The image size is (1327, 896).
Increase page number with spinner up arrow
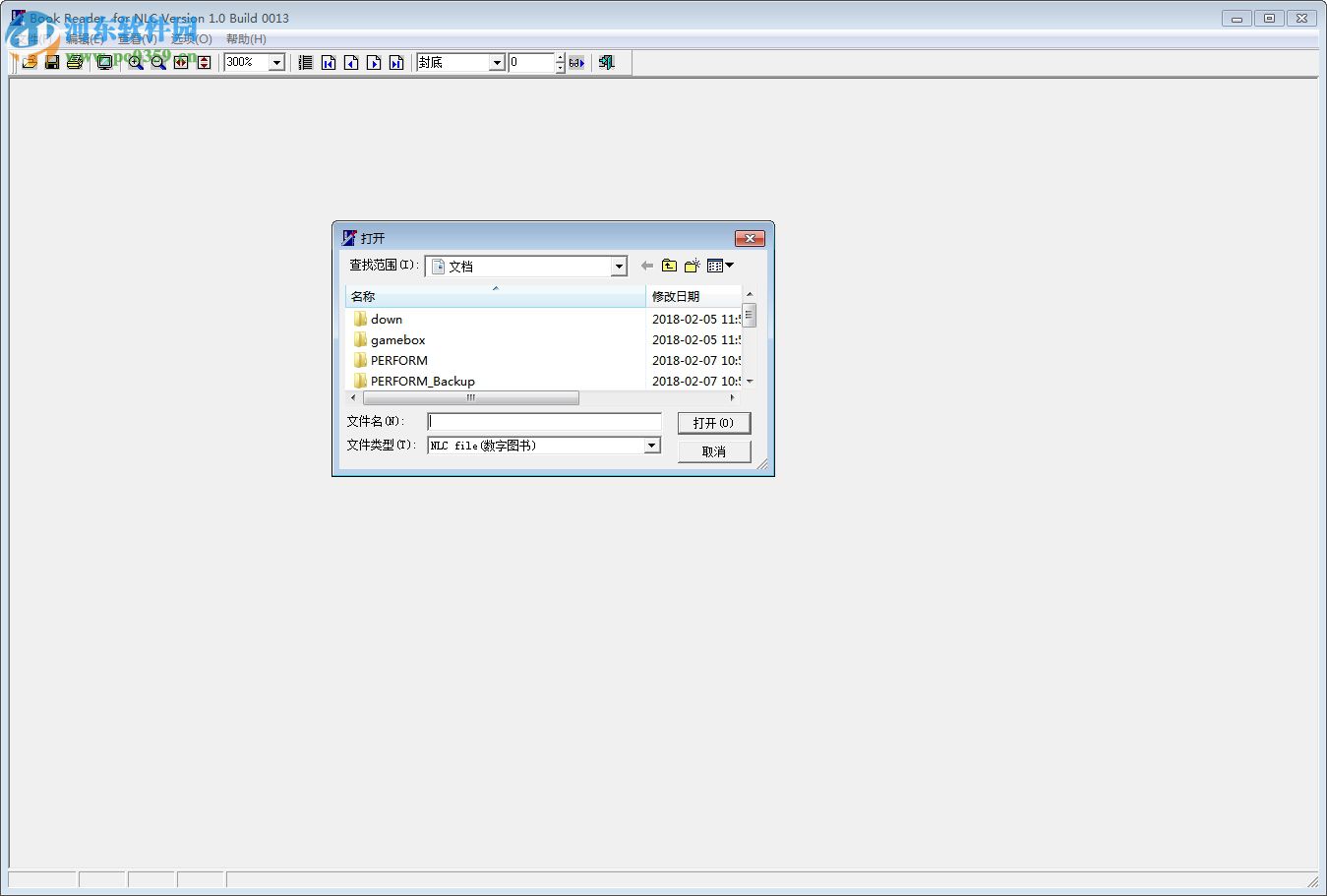[x=560, y=58]
